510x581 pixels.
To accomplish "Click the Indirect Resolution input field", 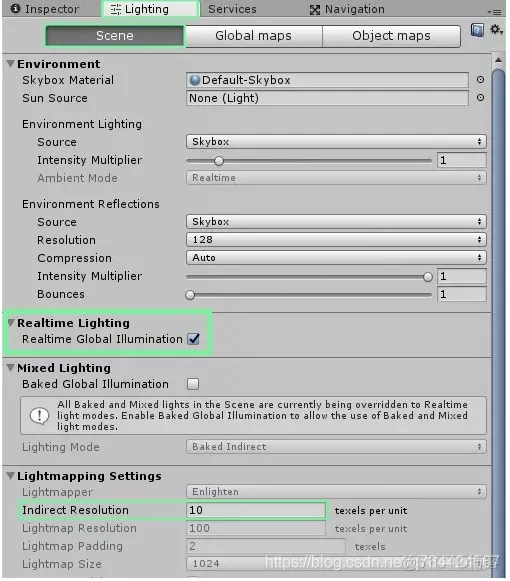I will (256, 510).
